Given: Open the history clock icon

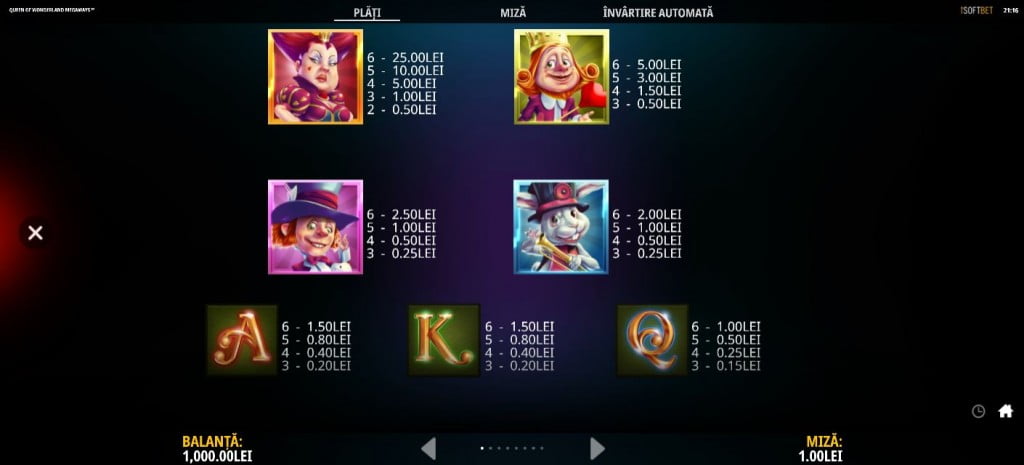Looking at the screenshot, I should point(978,411).
